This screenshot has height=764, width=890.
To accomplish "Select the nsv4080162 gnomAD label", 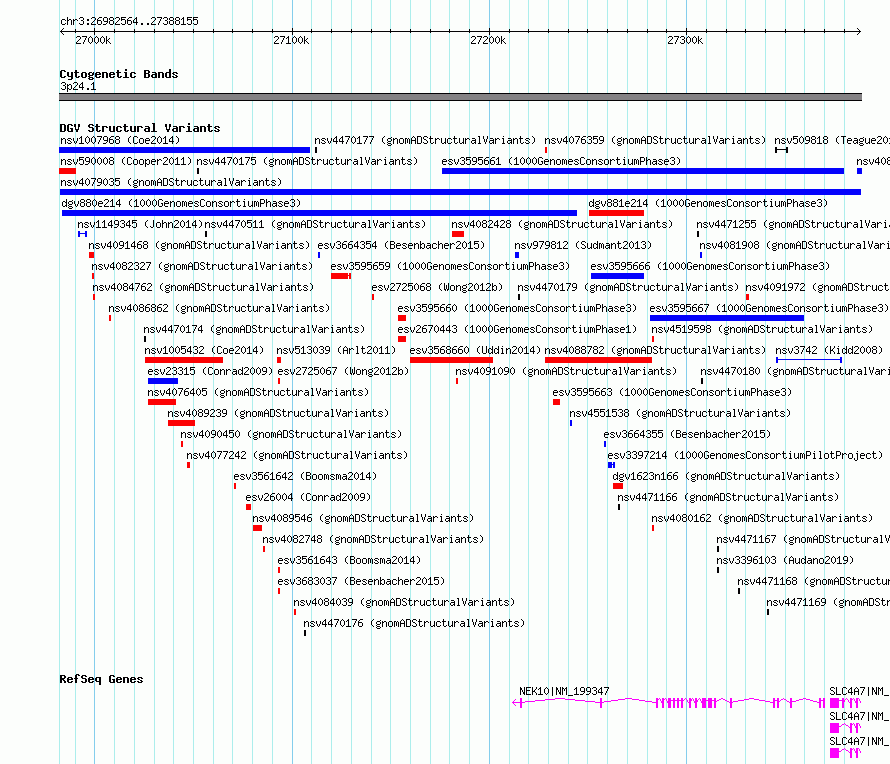I will point(762,518).
